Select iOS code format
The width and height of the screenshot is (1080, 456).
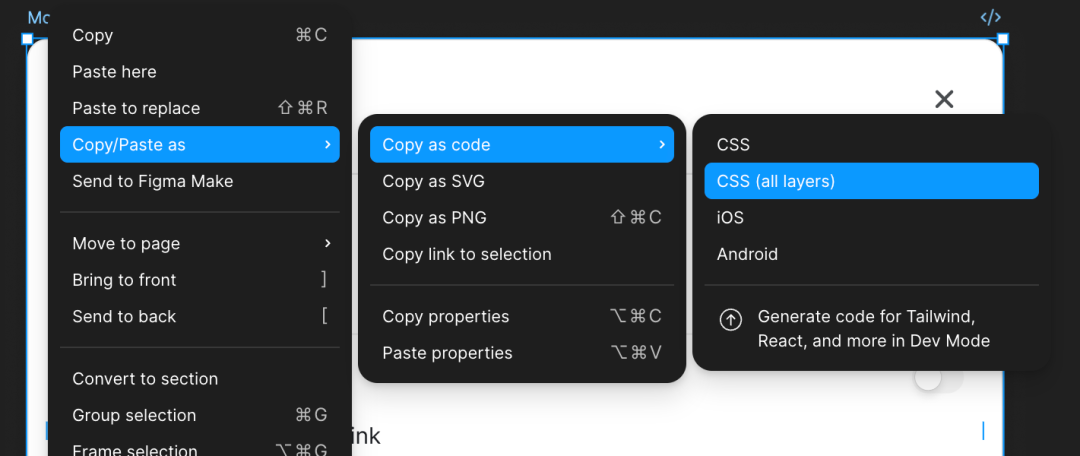730,217
